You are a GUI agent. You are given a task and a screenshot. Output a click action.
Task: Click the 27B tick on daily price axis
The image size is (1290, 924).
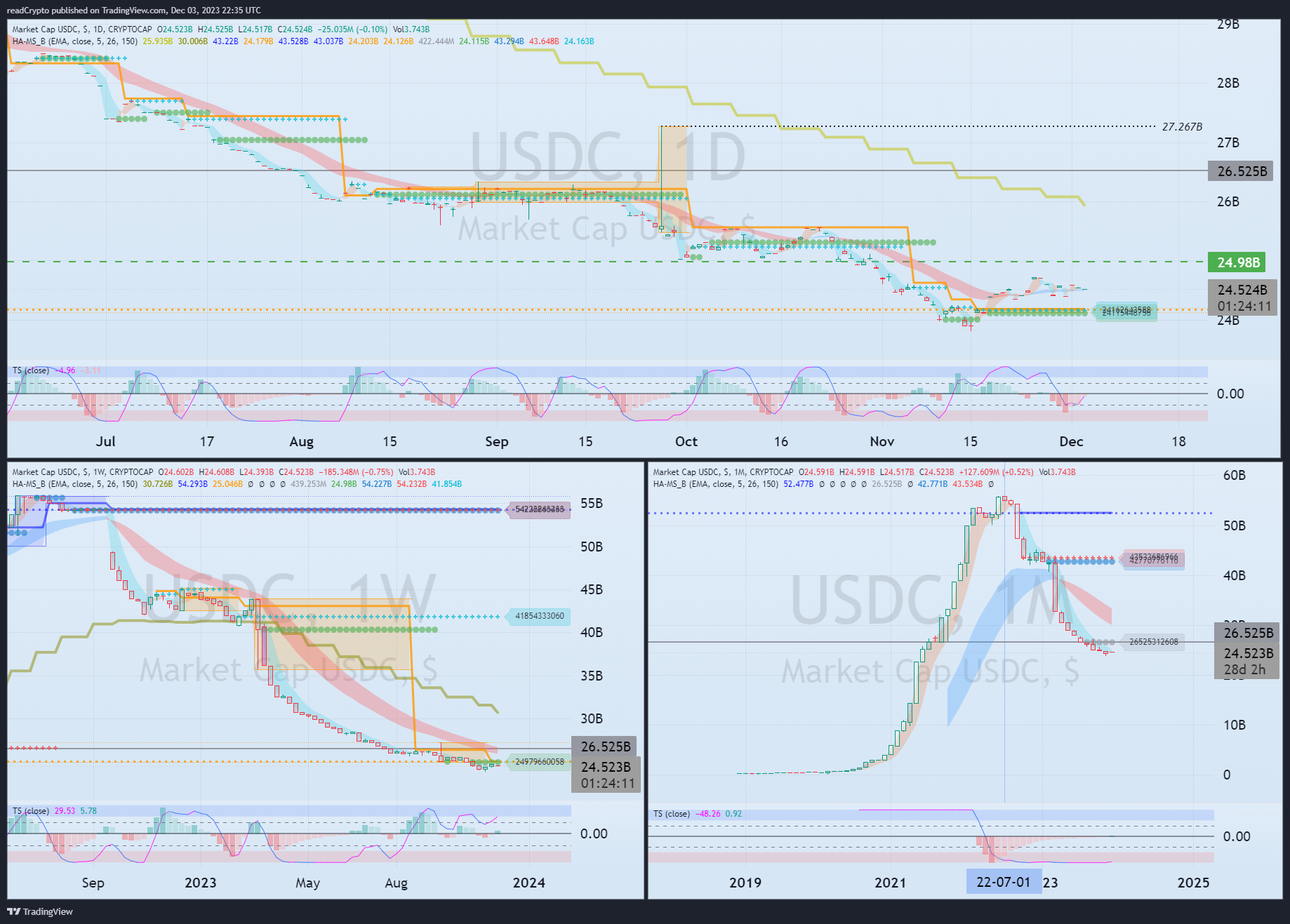coord(1228,143)
